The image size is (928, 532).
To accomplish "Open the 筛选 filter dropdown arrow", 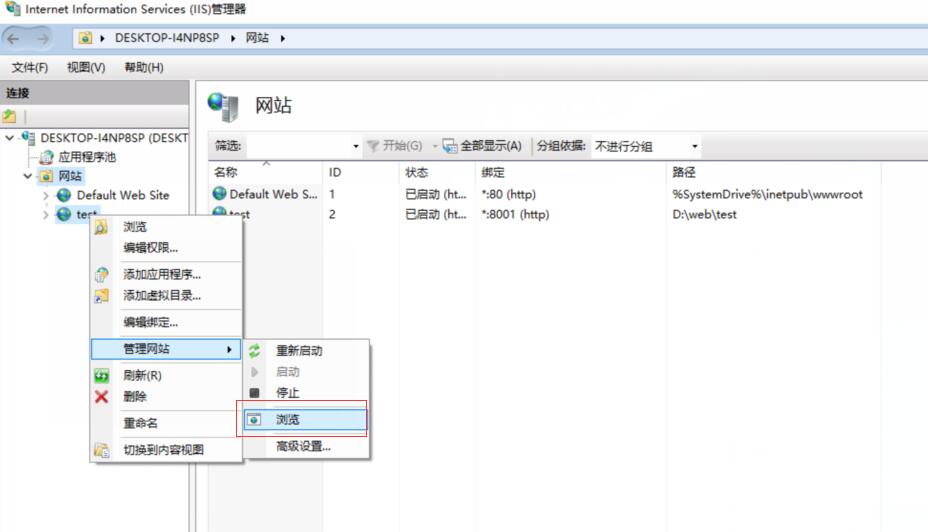I will click(x=356, y=146).
